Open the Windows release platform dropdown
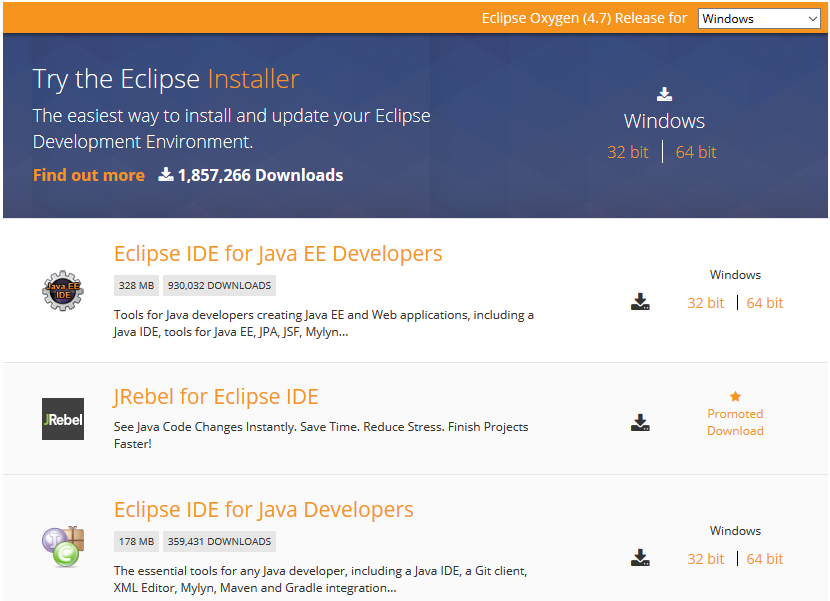Image resolution: width=830 pixels, height=601 pixels. (x=759, y=19)
